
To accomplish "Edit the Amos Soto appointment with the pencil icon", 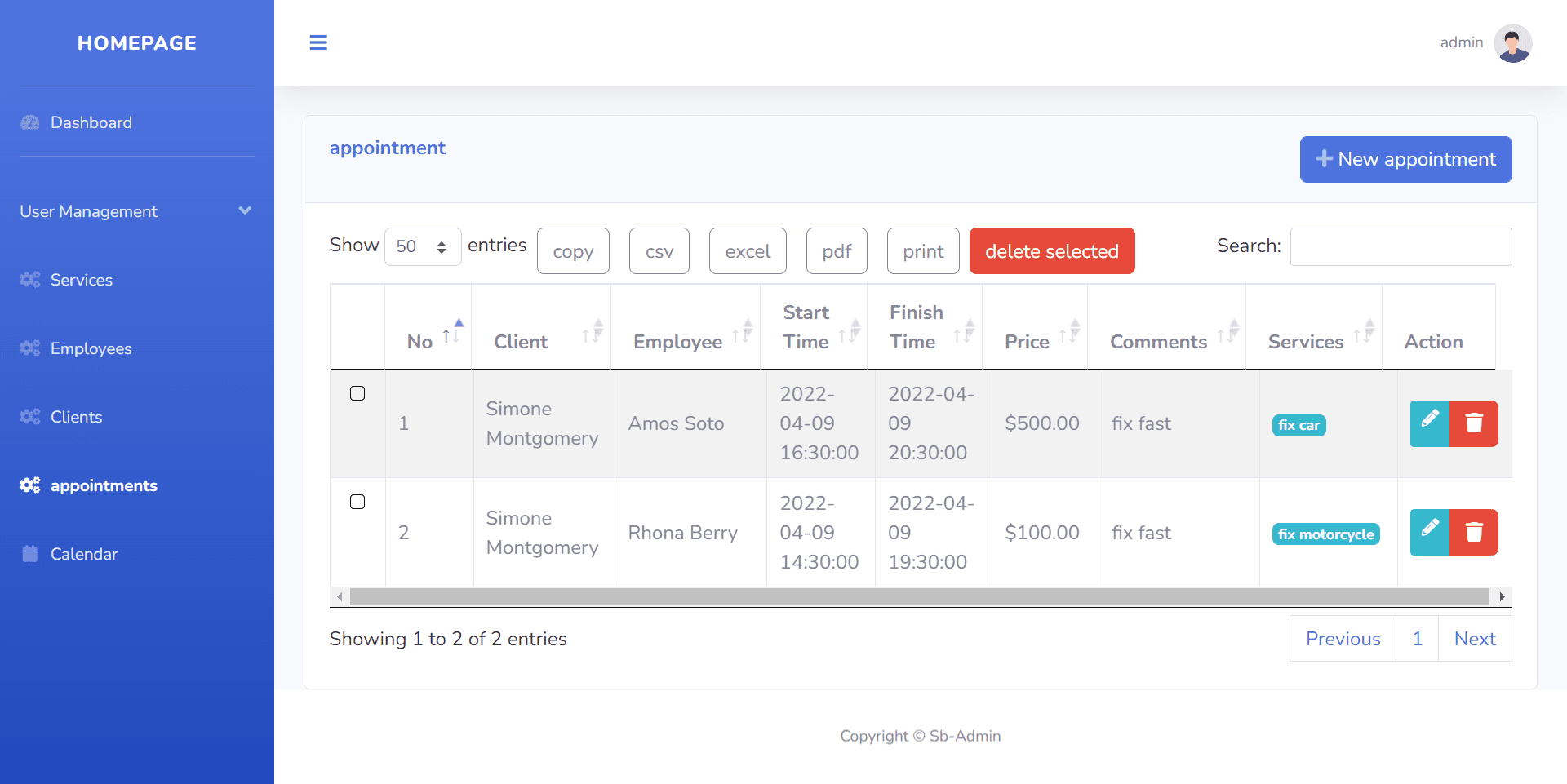I will pyautogui.click(x=1429, y=423).
